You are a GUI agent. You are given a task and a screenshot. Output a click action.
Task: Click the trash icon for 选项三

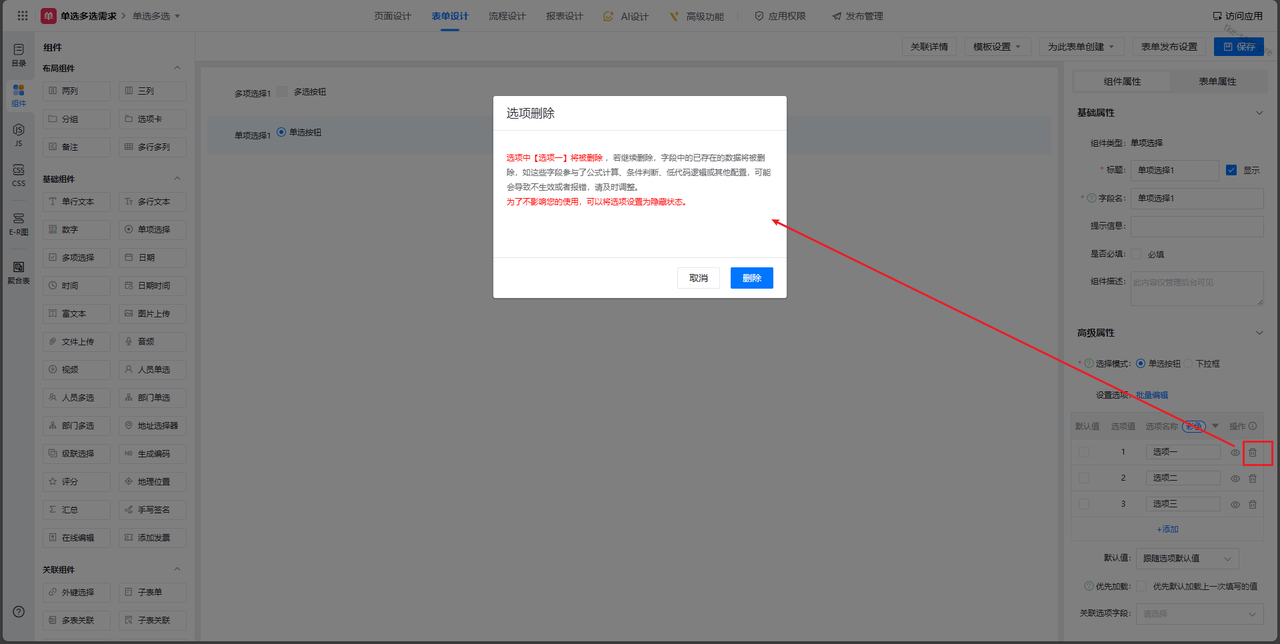coord(1252,504)
